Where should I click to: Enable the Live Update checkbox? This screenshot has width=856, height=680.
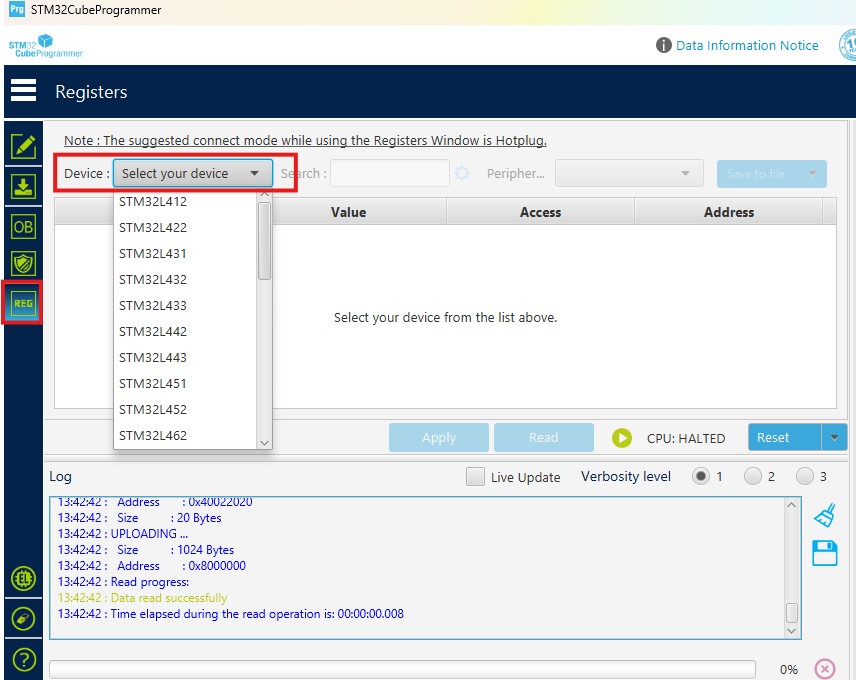[475, 477]
